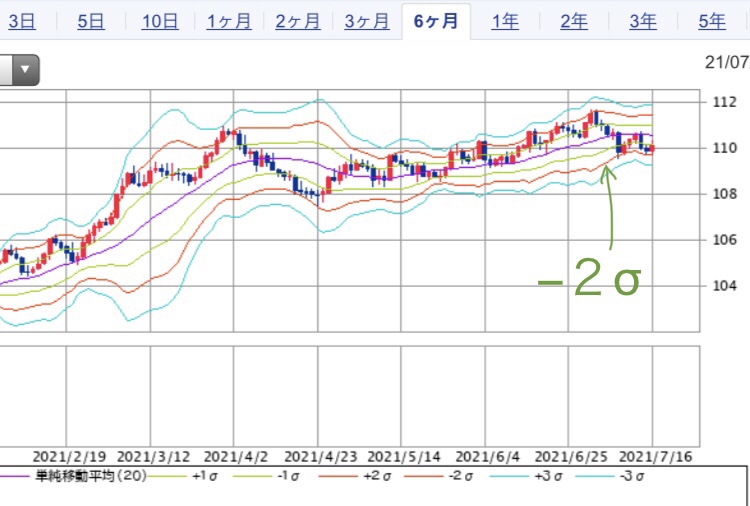Click the -1σ legend entry
This screenshot has height=506, width=750.
point(288,476)
